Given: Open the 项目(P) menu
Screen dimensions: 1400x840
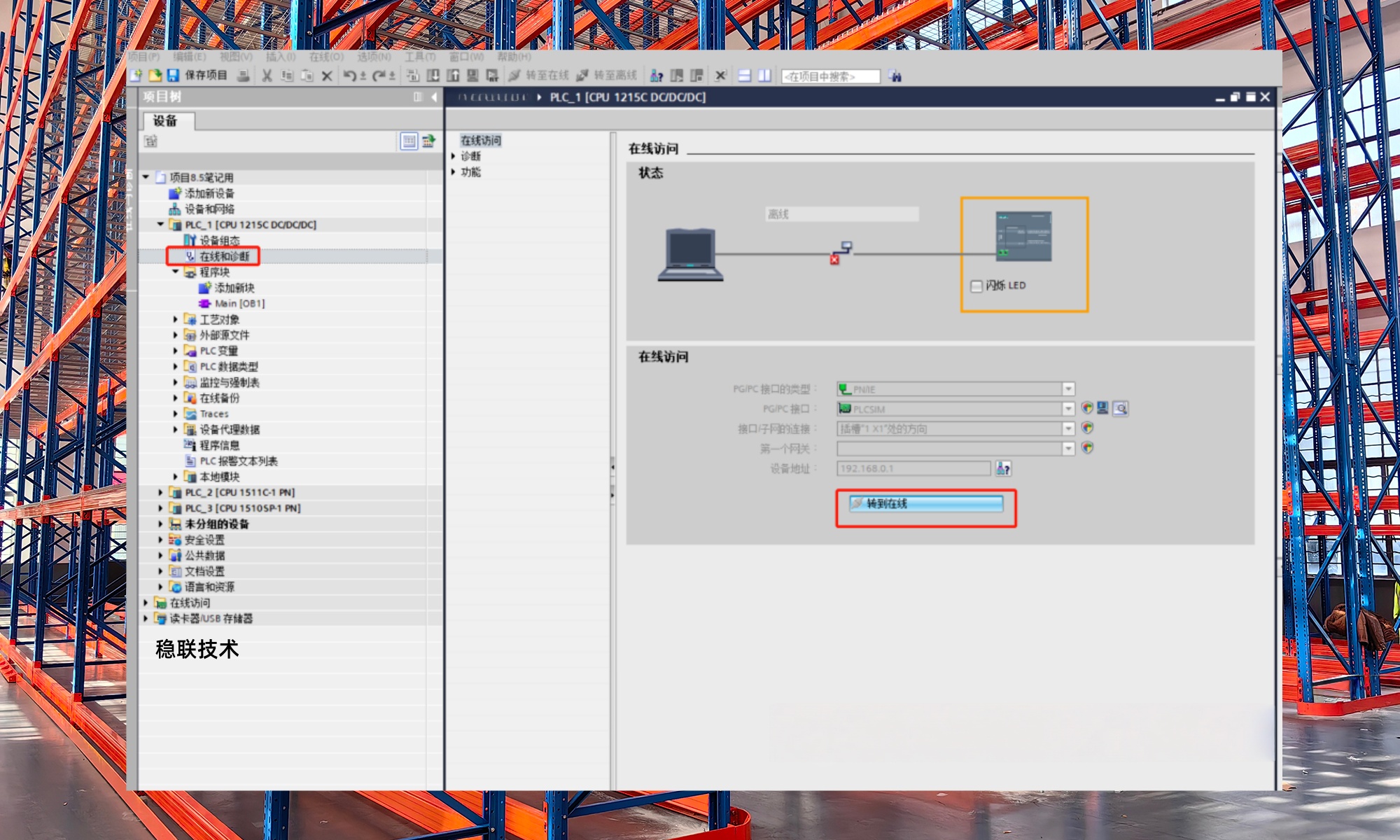Looking at the screenshot, I should pos(144,57).
